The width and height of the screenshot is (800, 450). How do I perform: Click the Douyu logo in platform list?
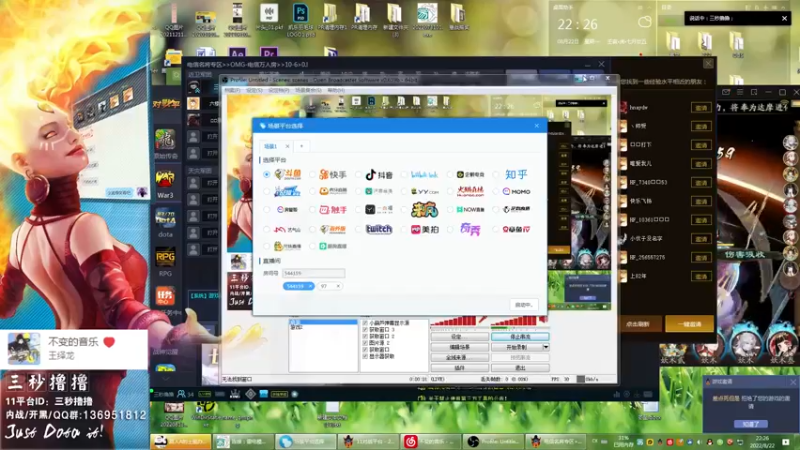pyautogui.click(x=287, y=174)
